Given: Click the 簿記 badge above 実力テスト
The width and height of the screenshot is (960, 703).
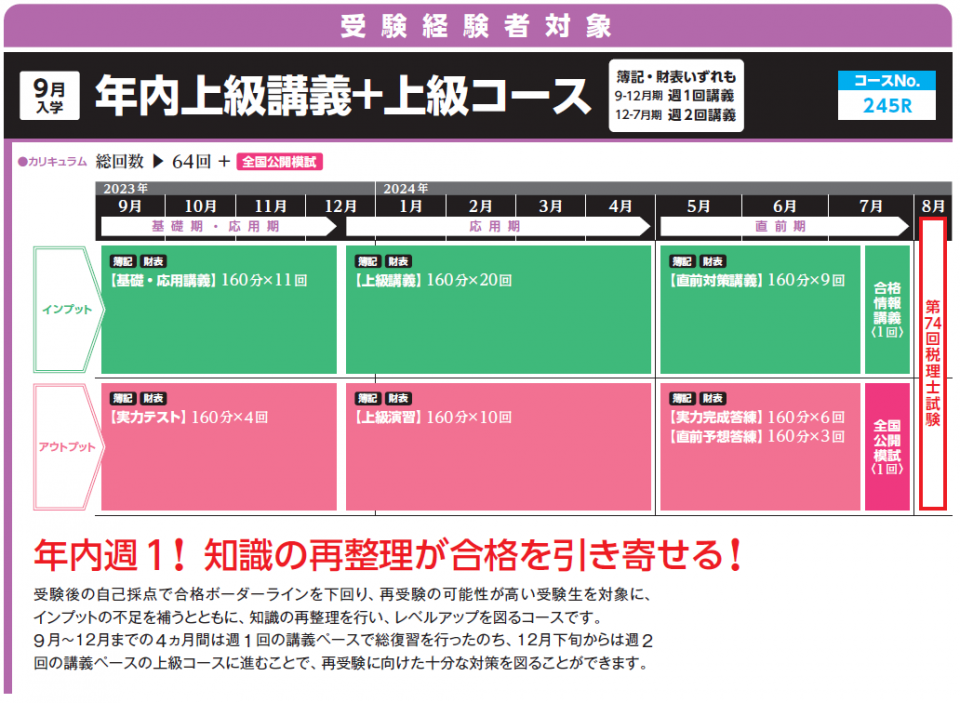Looking at the screenshot, I should click(122, 398).
